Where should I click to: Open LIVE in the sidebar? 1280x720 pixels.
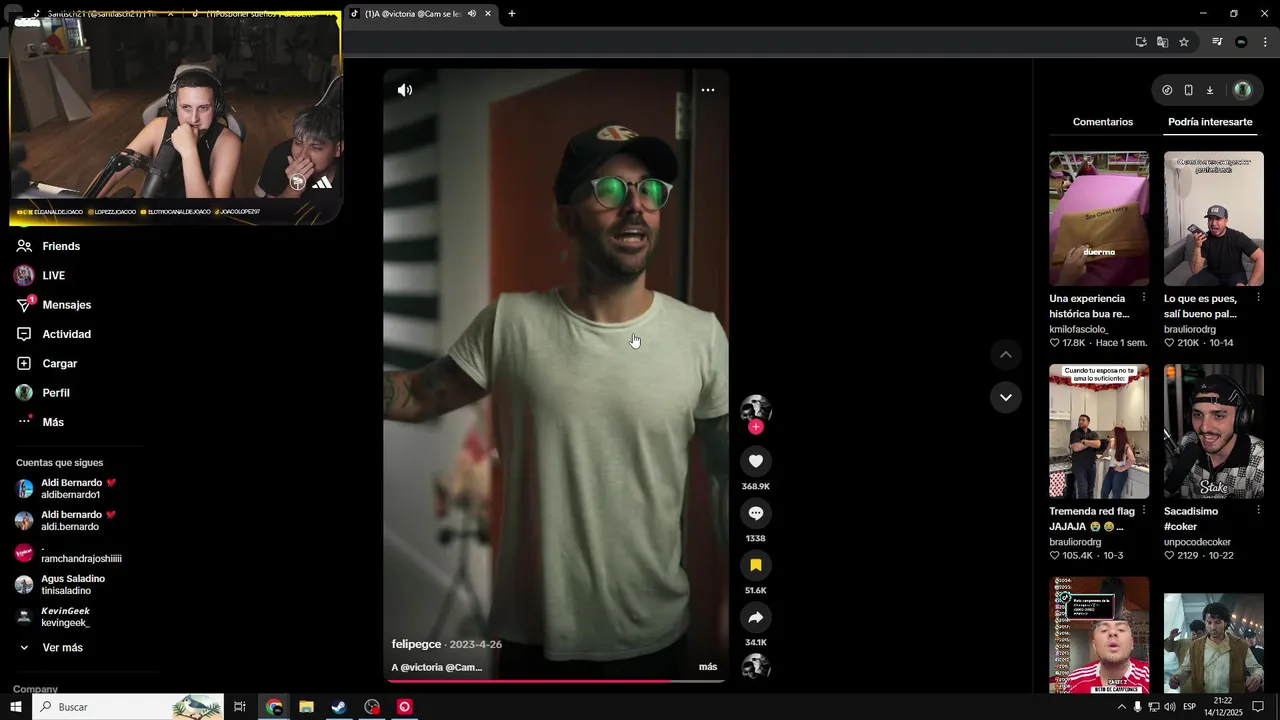tap(53, 275)
